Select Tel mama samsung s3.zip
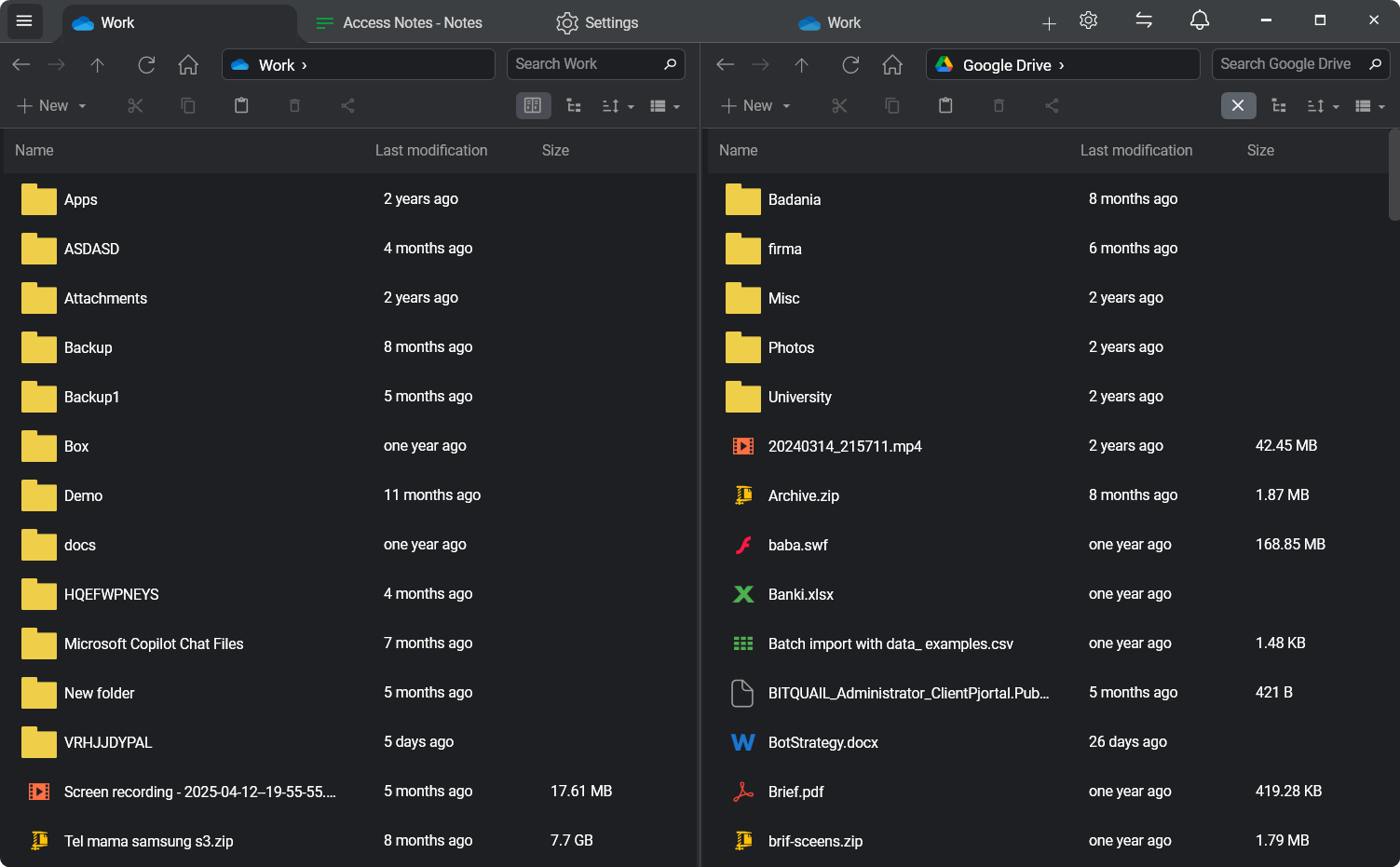The height and width of the screenshot is (867, 1400). pyautogui.click(x=350, y=841)
